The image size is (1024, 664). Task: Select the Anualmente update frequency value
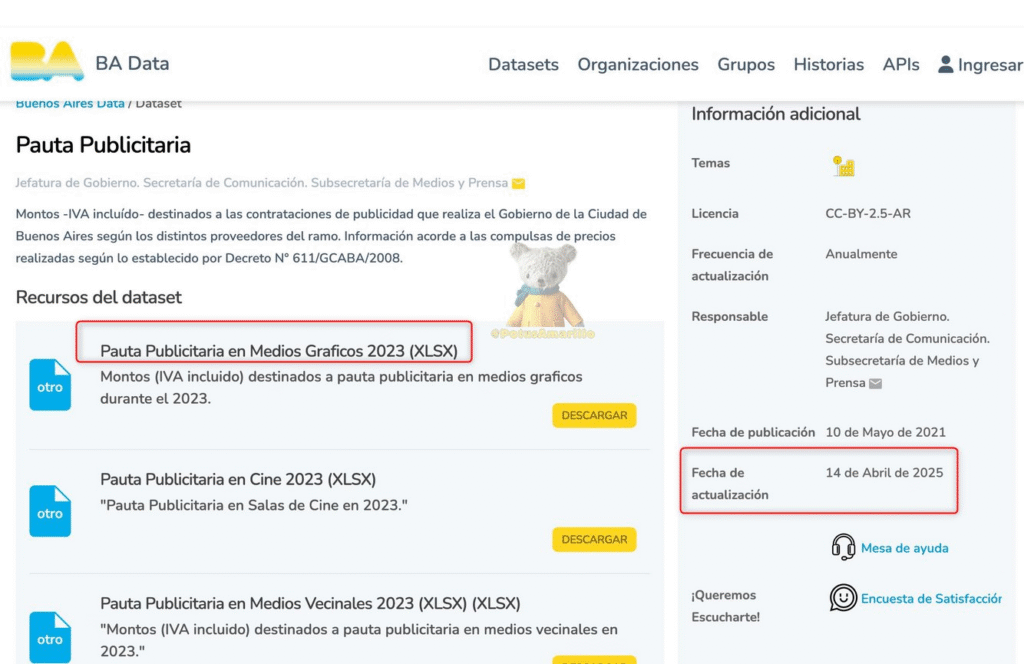pos(861,254)
